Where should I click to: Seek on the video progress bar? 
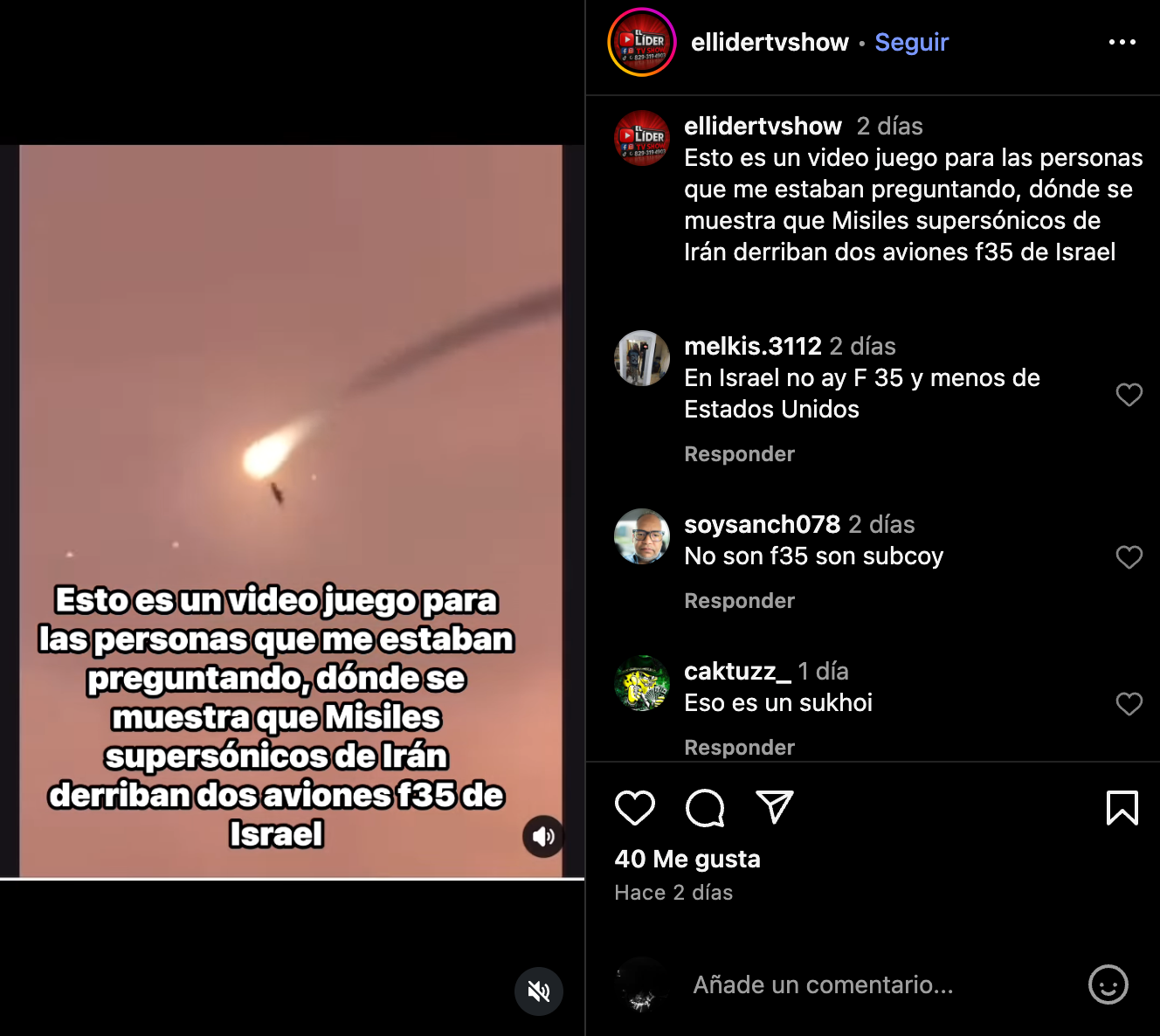(x=292, y=879)
